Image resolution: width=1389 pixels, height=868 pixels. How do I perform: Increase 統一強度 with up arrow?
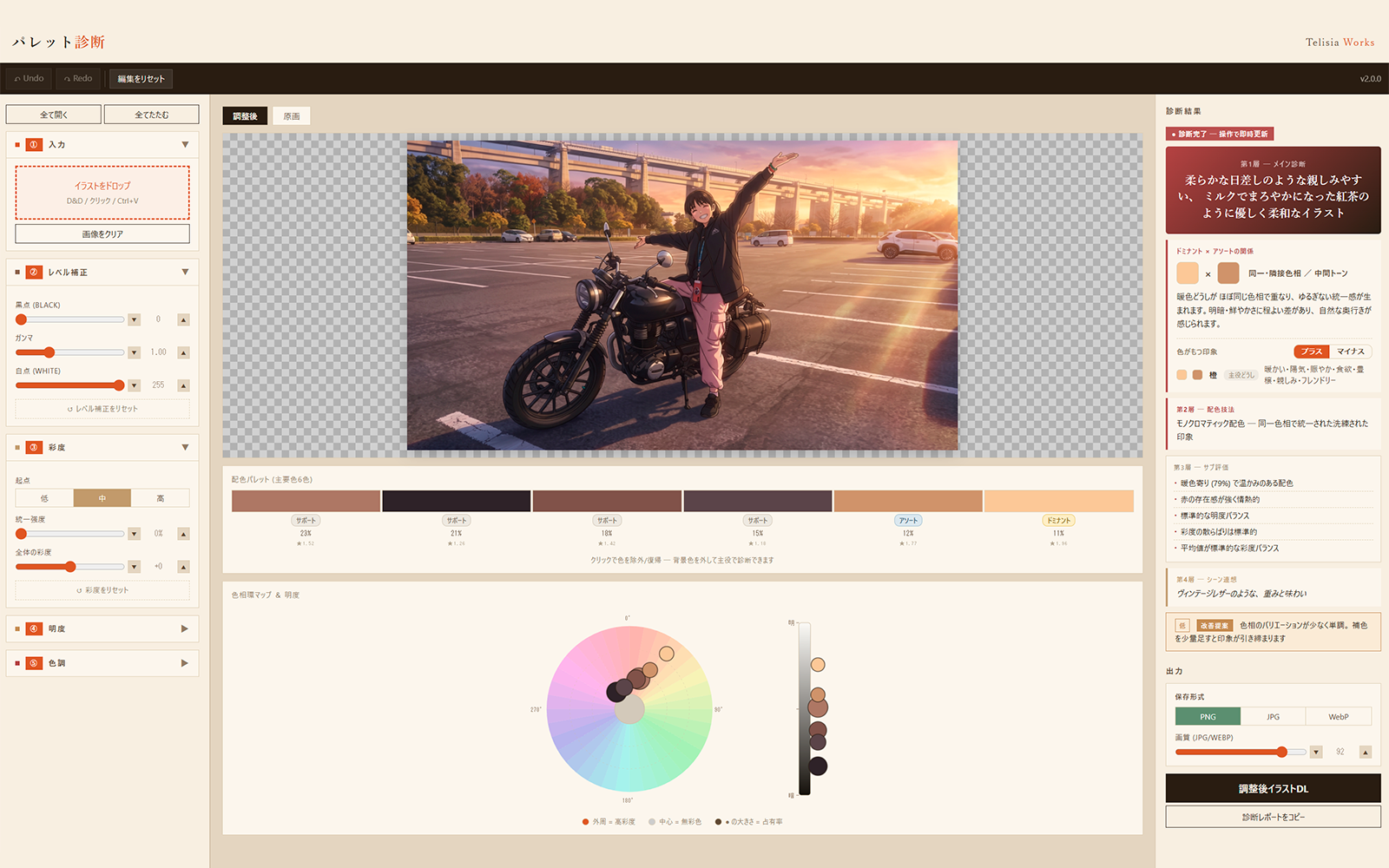click(183, 534)
